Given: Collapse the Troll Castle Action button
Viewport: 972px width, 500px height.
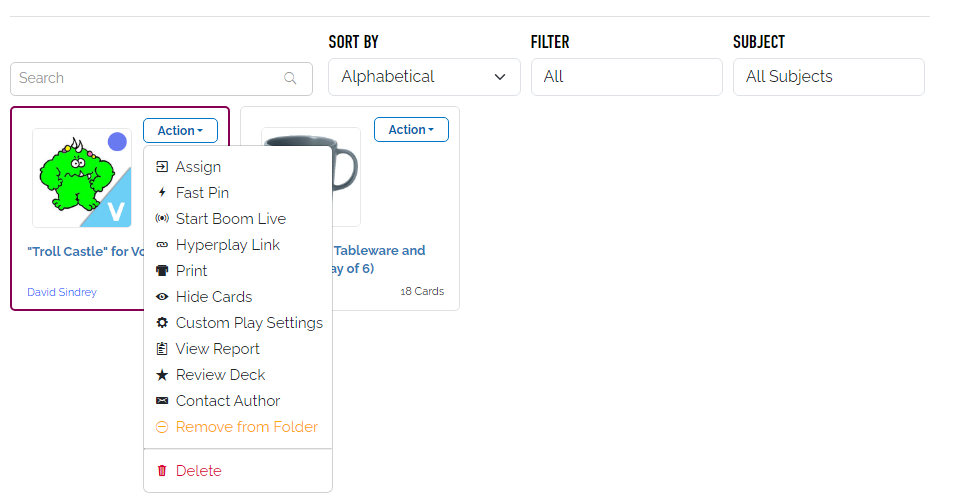Looking at the screenshot, I should pyautogui.click(x=180, y=130).
